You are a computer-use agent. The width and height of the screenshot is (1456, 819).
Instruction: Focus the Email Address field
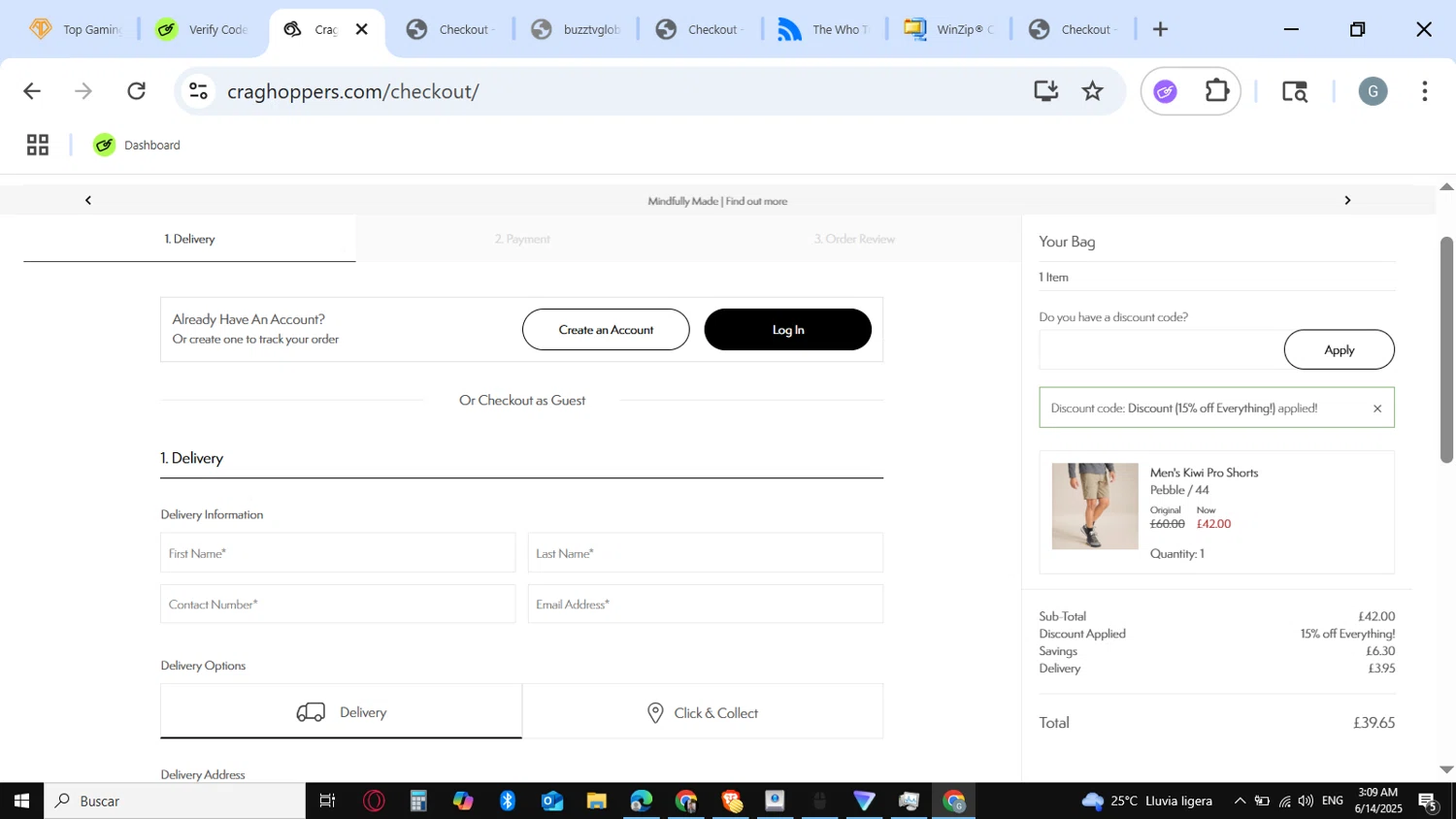[706, 604]
